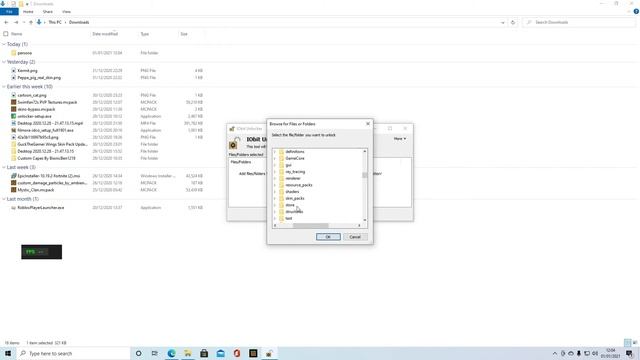Screen dimensions: 640x360
Task: Select the filmora setup exe icon
Action: pos(13,130)
